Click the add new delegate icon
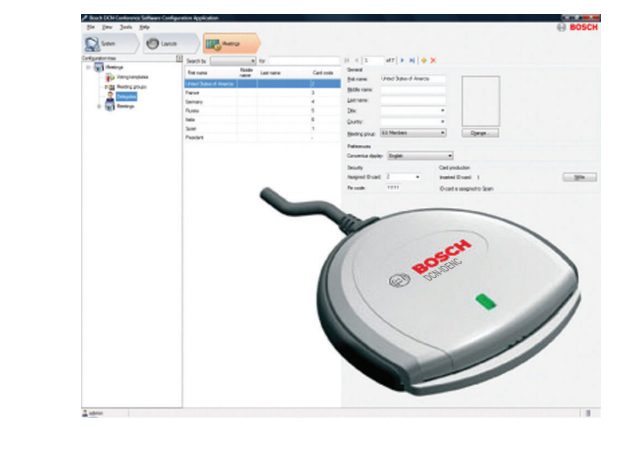Screen dimensions: 644x474 tap(425, 61)
